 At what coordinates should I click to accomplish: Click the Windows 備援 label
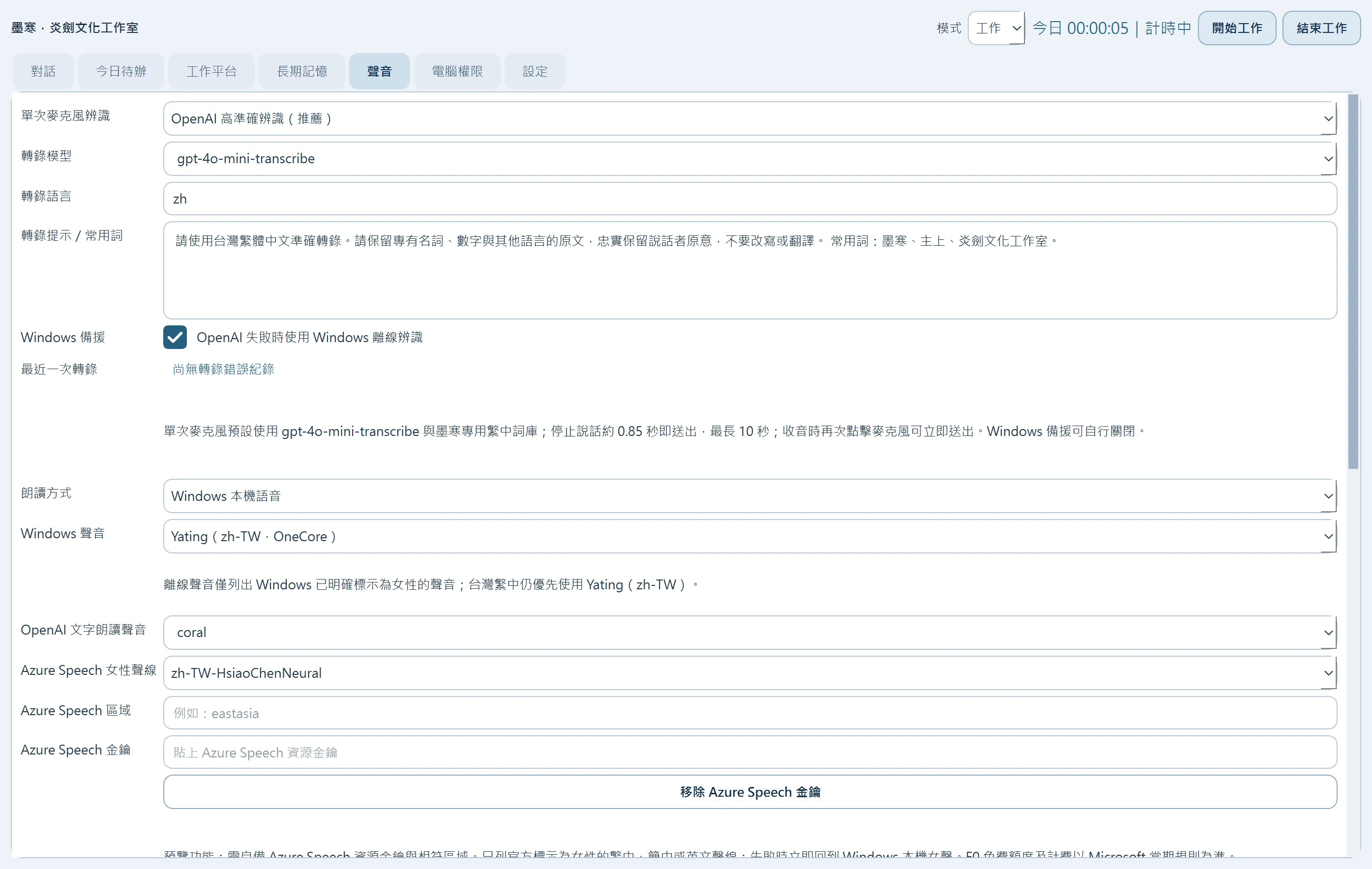[63, 337]
